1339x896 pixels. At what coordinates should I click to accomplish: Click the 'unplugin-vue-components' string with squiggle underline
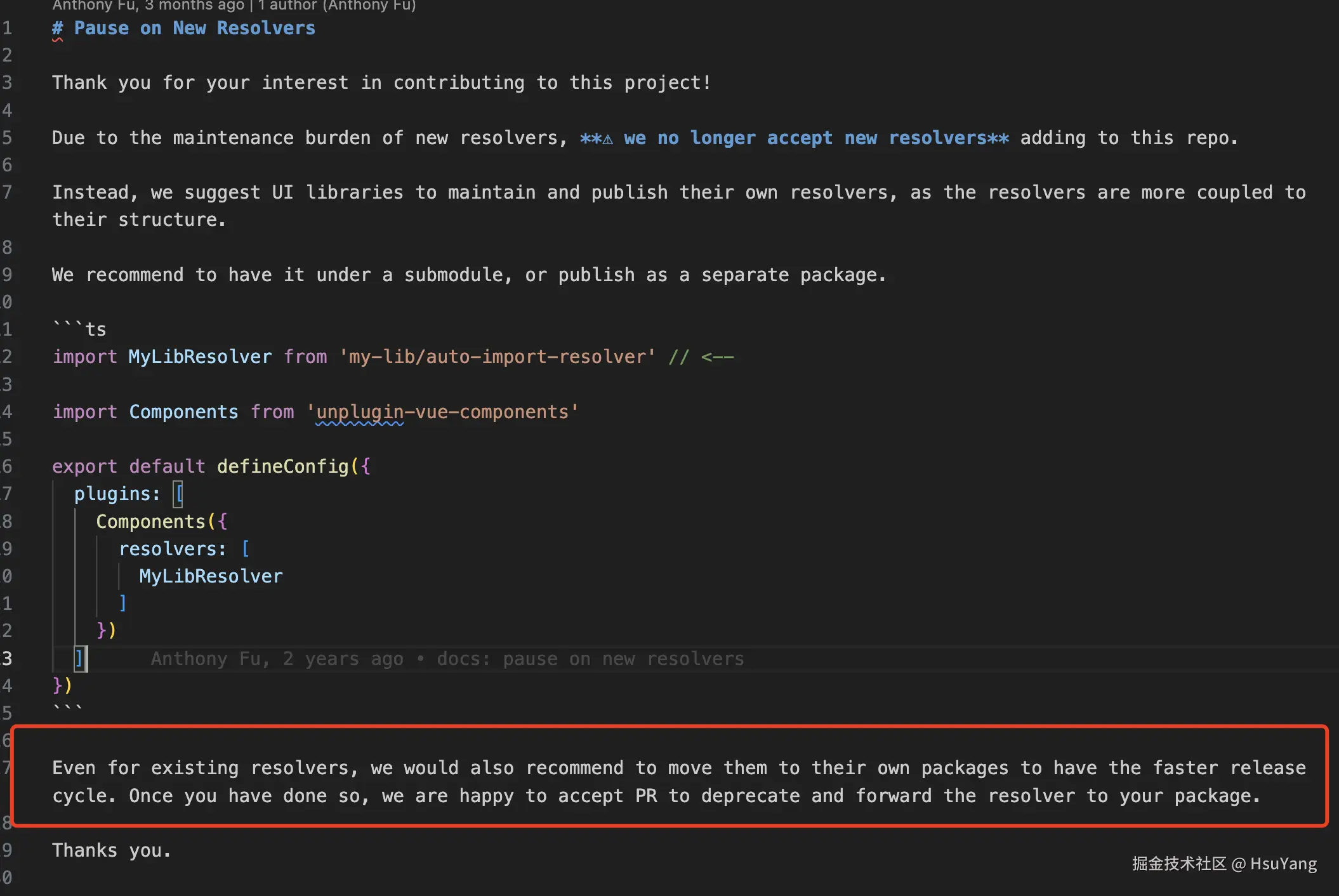point(442,412)
